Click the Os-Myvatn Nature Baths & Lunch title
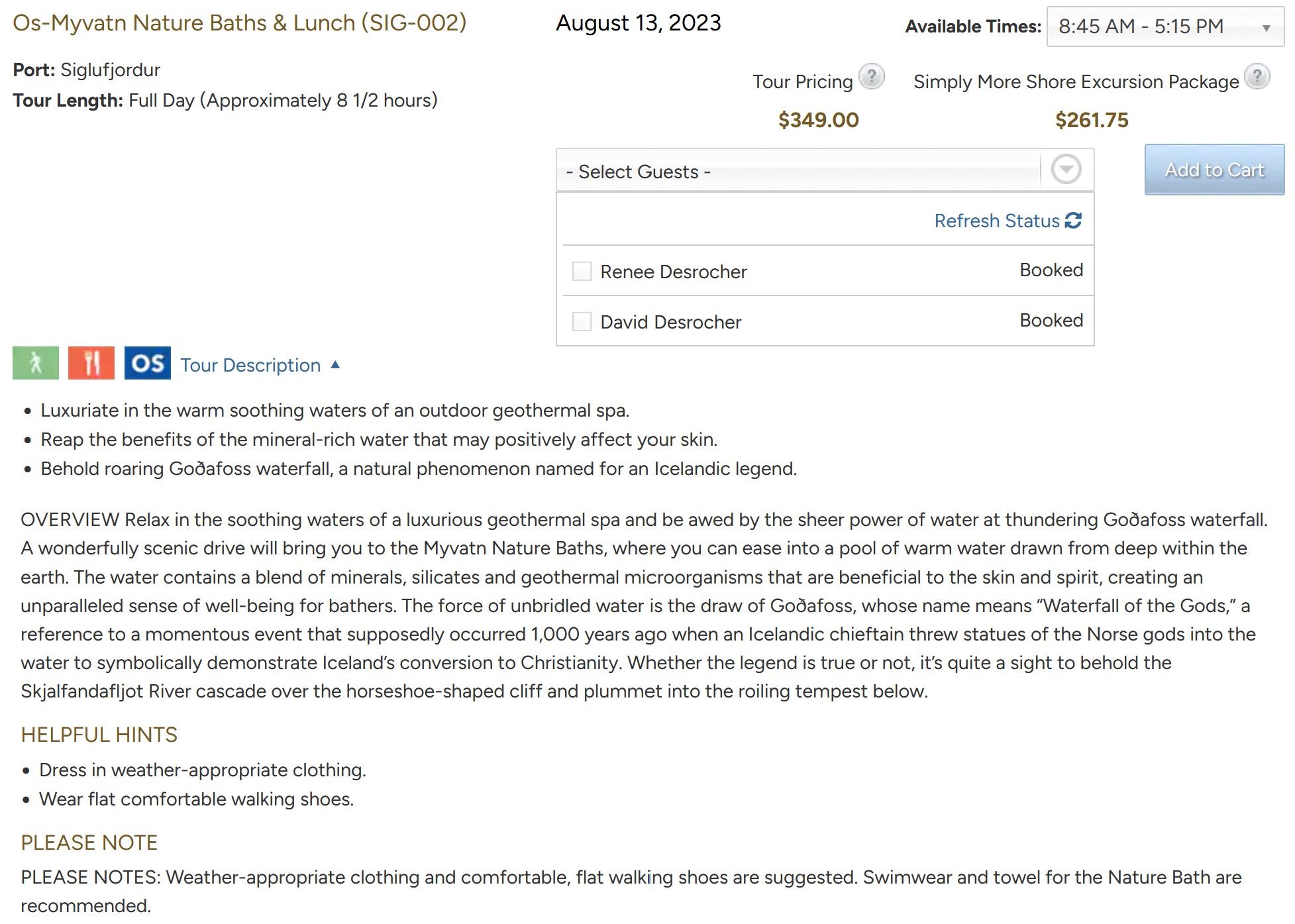1295x924 pixels. [240, 23]
